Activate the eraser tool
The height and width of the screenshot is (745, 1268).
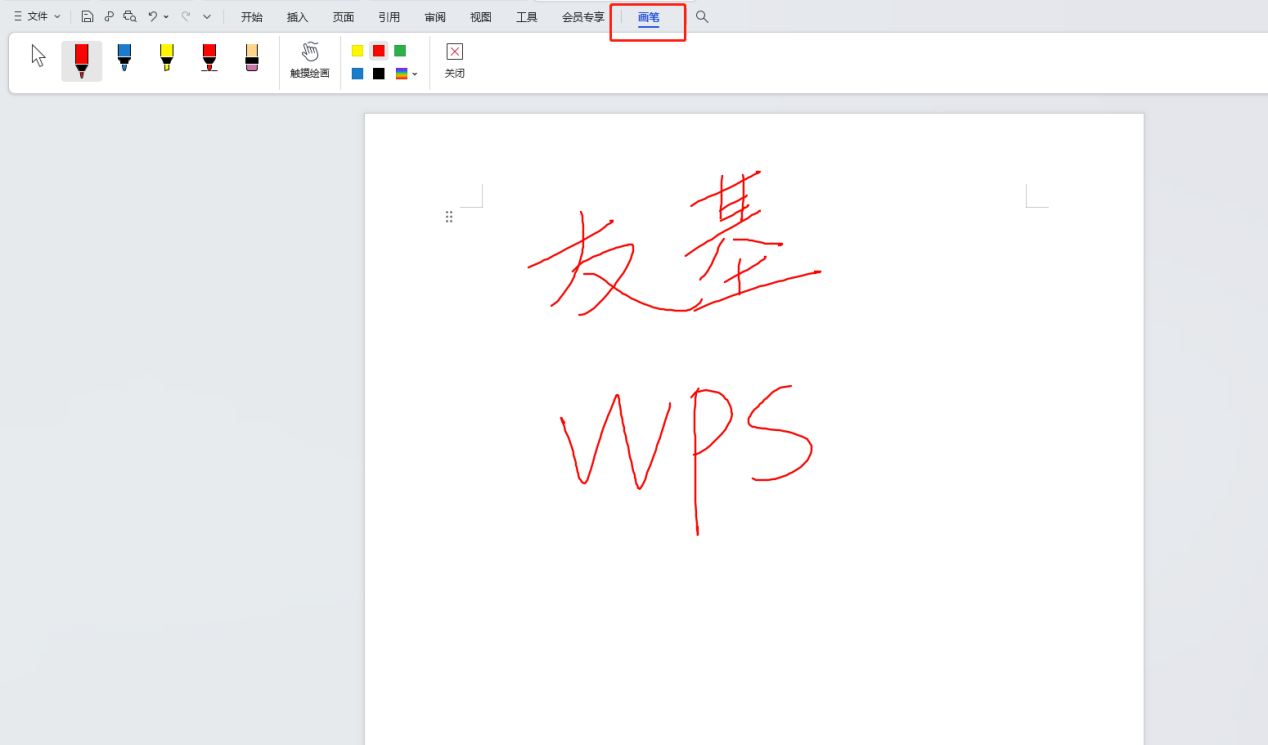click(x=252, y=57)
